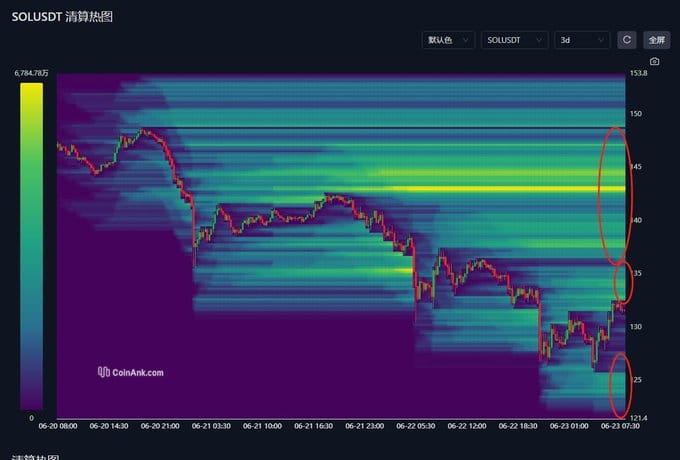Click the 06-23 01:00 time axis label

569,426
